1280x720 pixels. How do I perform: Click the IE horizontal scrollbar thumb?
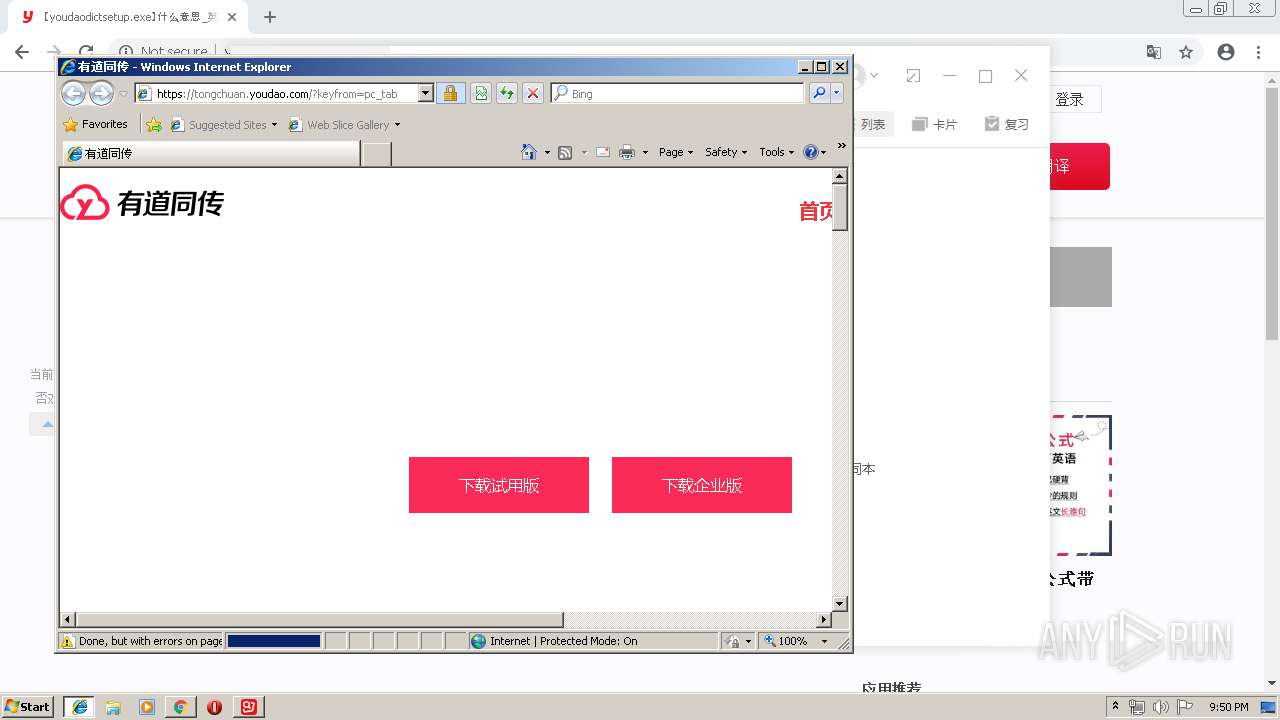click(319, 620)
